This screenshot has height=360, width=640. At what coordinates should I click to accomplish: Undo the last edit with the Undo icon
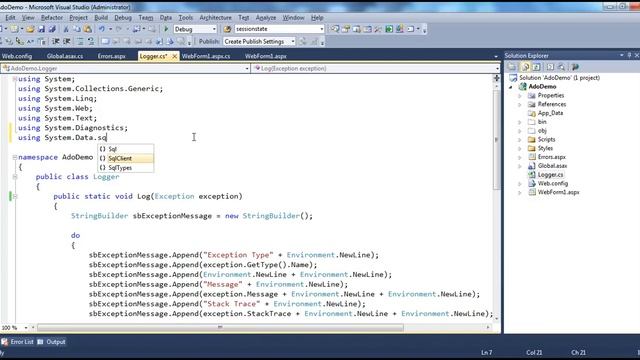[x=102, y=29]
